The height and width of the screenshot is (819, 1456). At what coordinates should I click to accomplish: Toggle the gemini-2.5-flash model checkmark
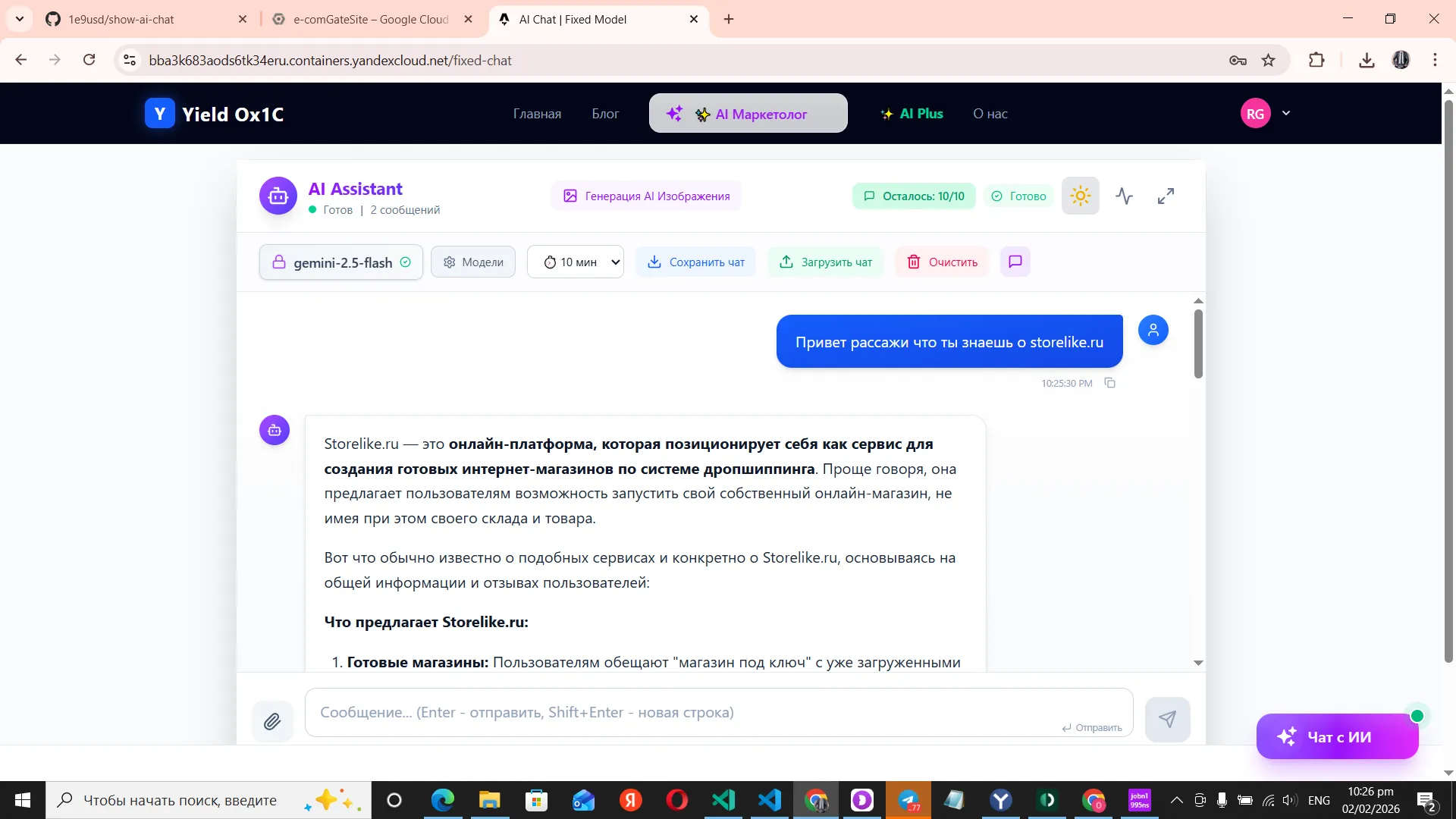[406, 262]
